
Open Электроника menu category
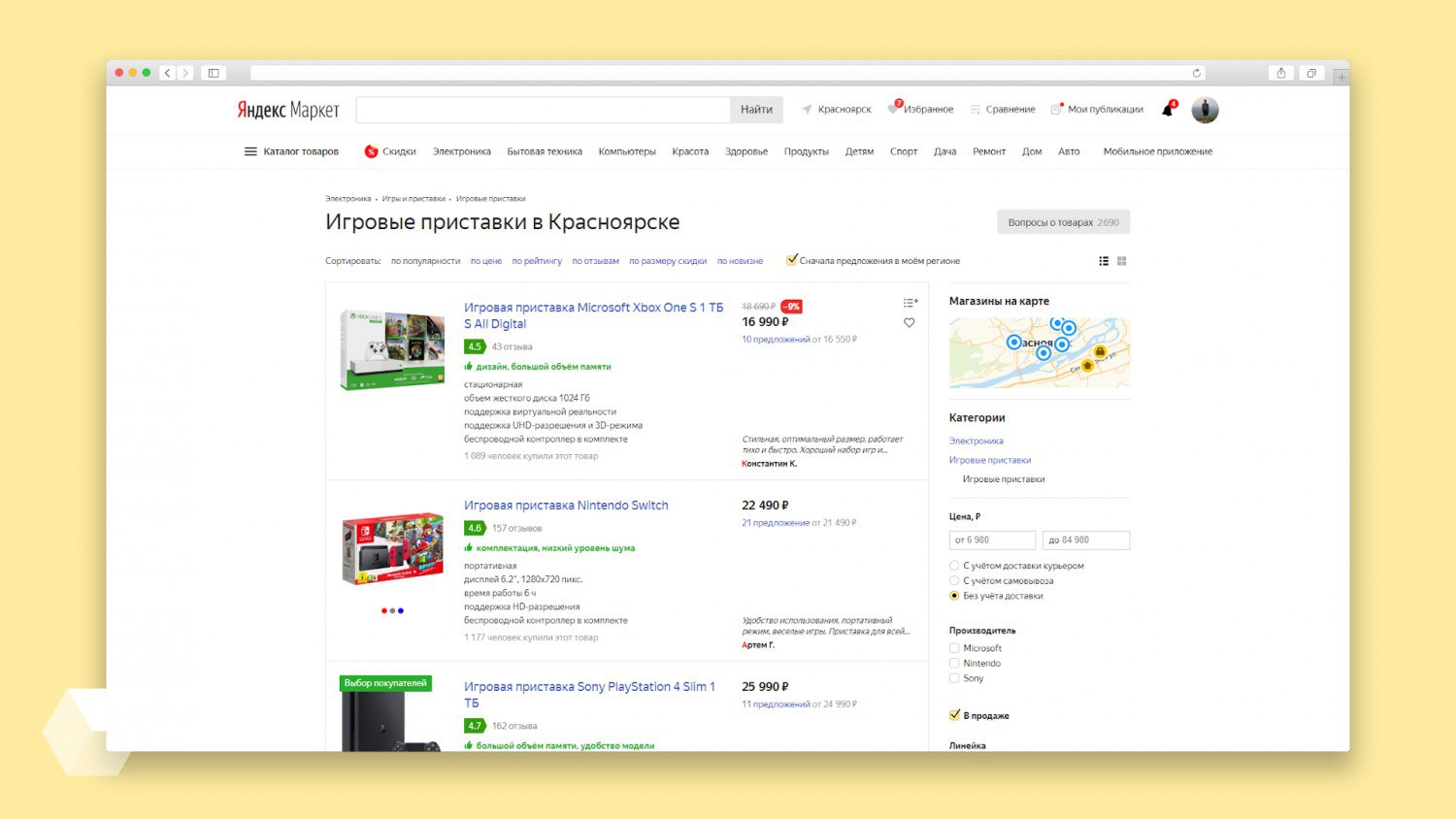tap(462, 151)
